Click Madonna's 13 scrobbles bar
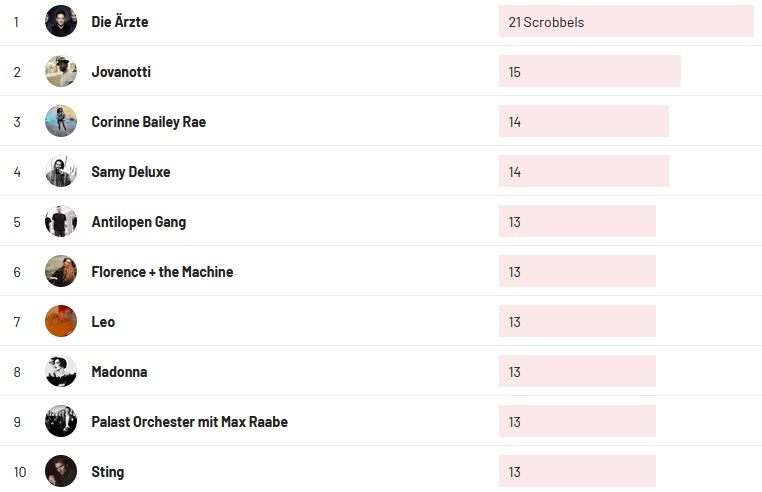The width and height of the screenshot is (762, 492). point(577,372)
